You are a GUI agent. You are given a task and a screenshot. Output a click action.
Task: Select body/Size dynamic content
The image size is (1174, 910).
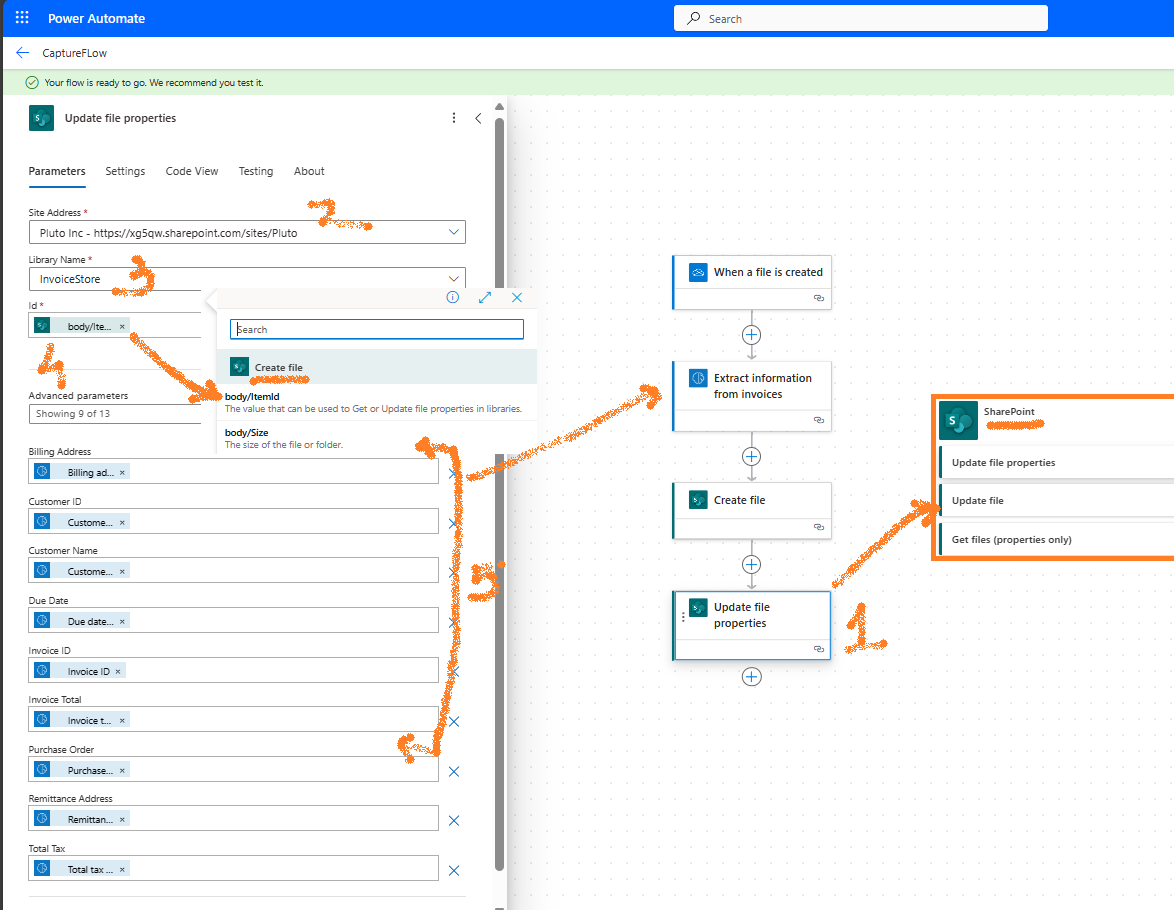[377, 438]
